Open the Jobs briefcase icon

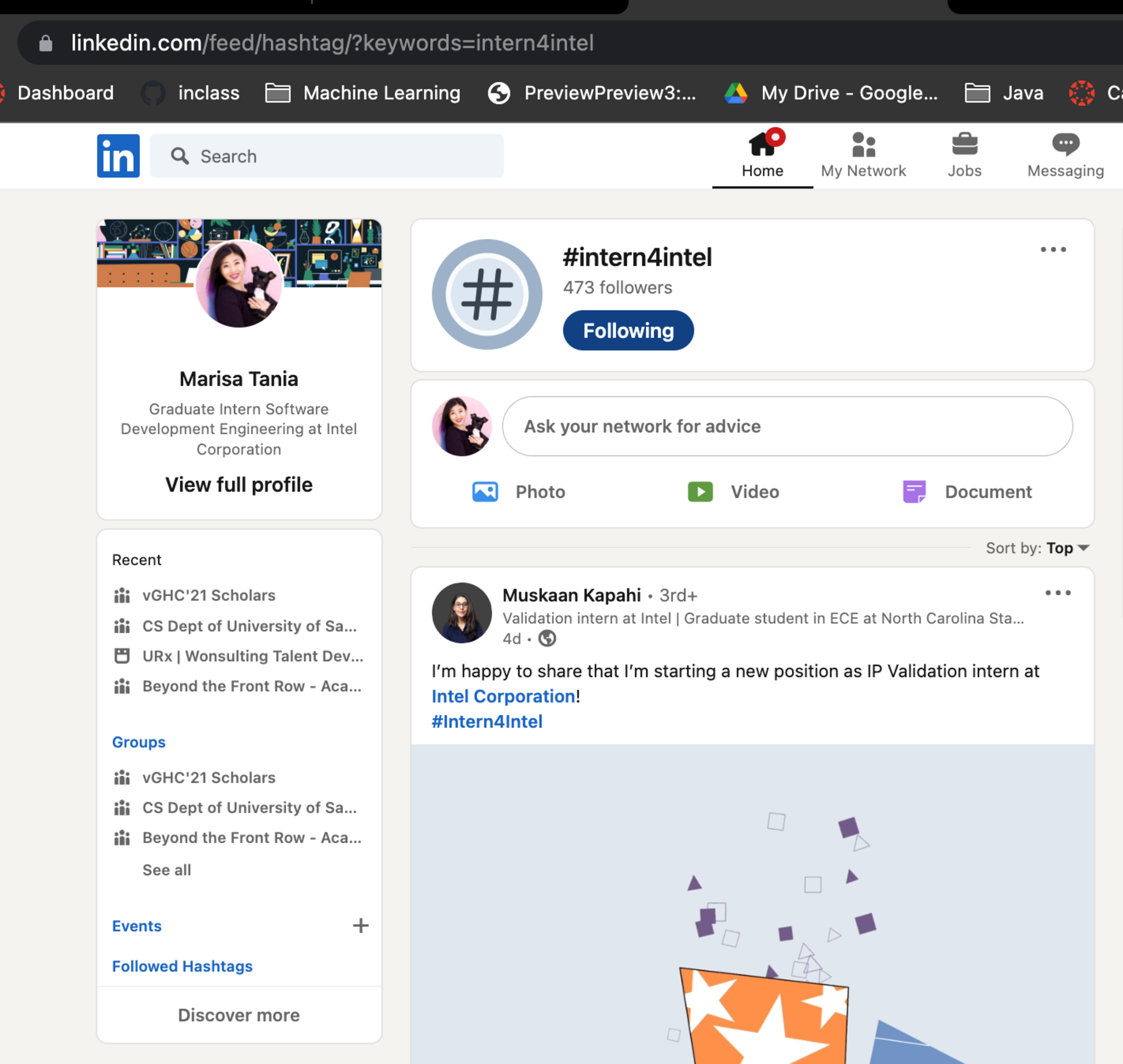pyautogui.click(x=964, y=154)
